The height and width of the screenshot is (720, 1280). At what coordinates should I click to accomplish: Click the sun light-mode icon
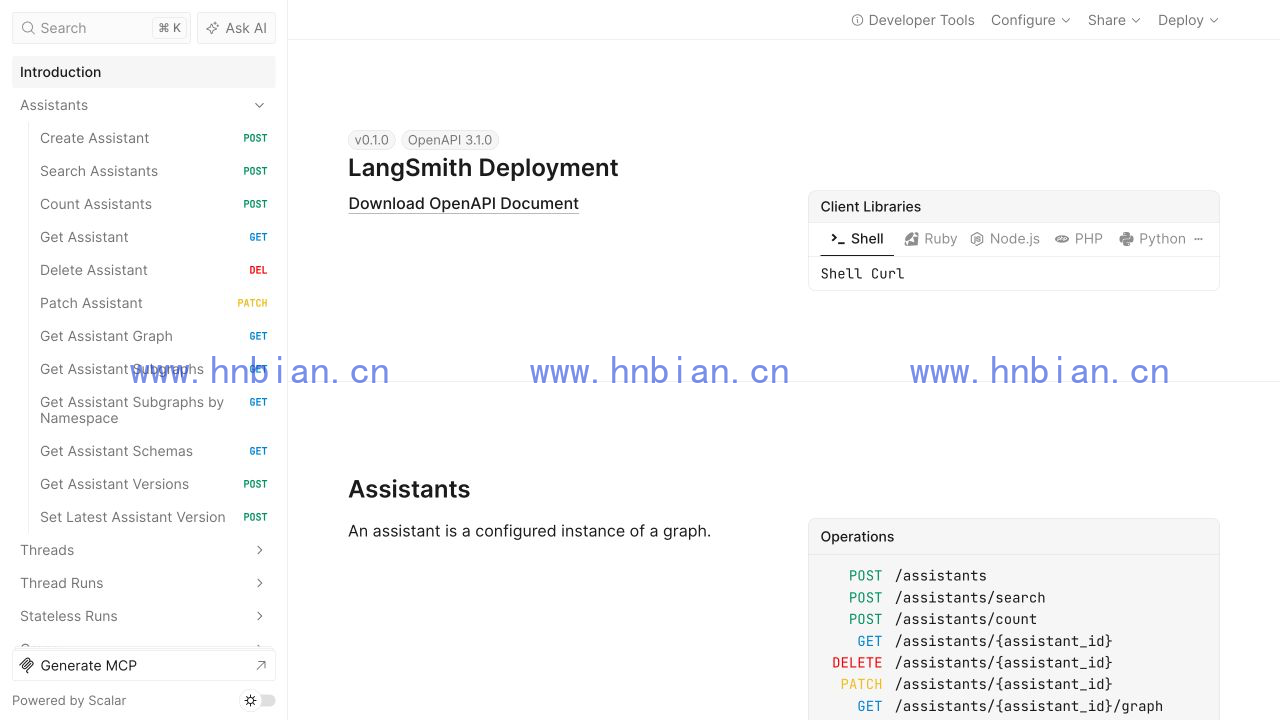[x=250, y=700]
